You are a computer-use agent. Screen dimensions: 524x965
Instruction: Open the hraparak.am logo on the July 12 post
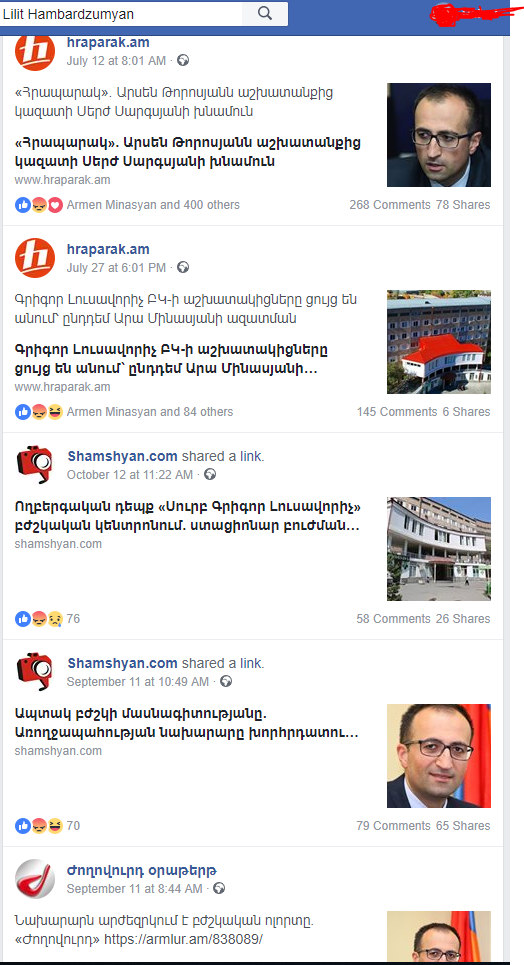[35, 52]
